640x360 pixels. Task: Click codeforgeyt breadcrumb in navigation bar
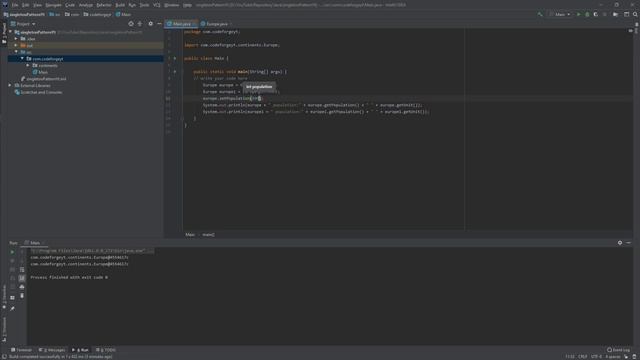coord(97,14)
